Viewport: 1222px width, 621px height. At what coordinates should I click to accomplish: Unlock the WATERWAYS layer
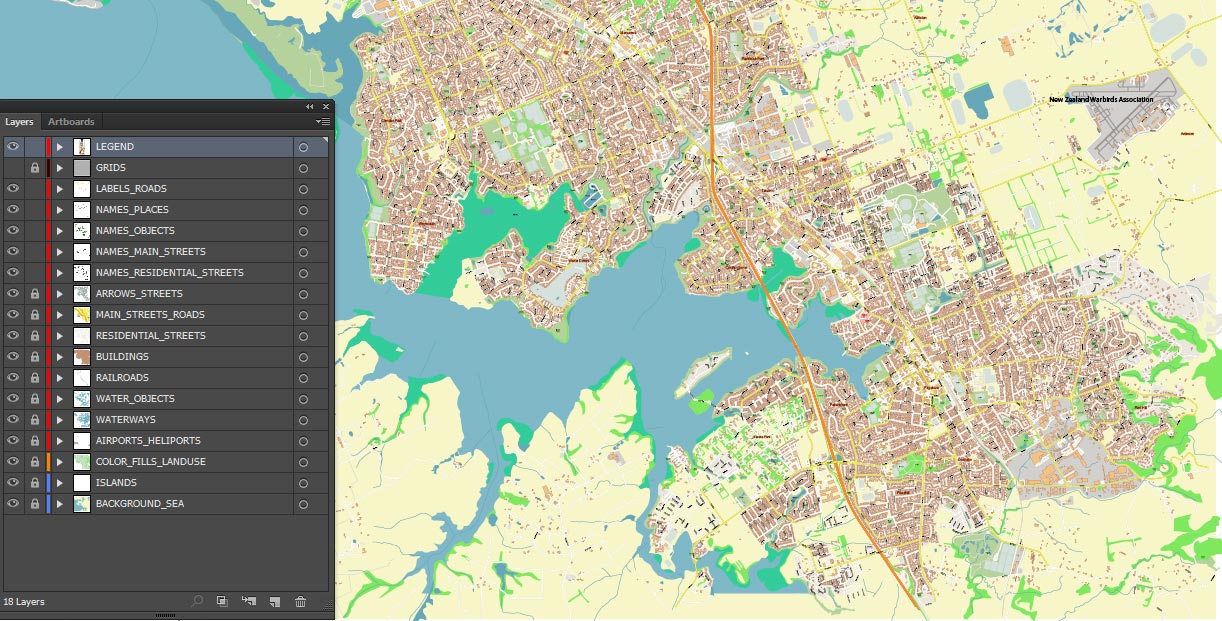[x=35, y=420]
